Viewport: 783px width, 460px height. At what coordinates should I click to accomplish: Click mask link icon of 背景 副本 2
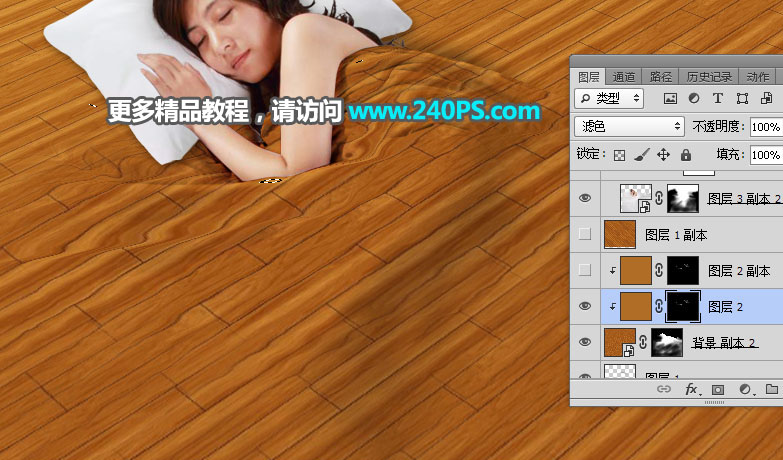coord(643,342)
